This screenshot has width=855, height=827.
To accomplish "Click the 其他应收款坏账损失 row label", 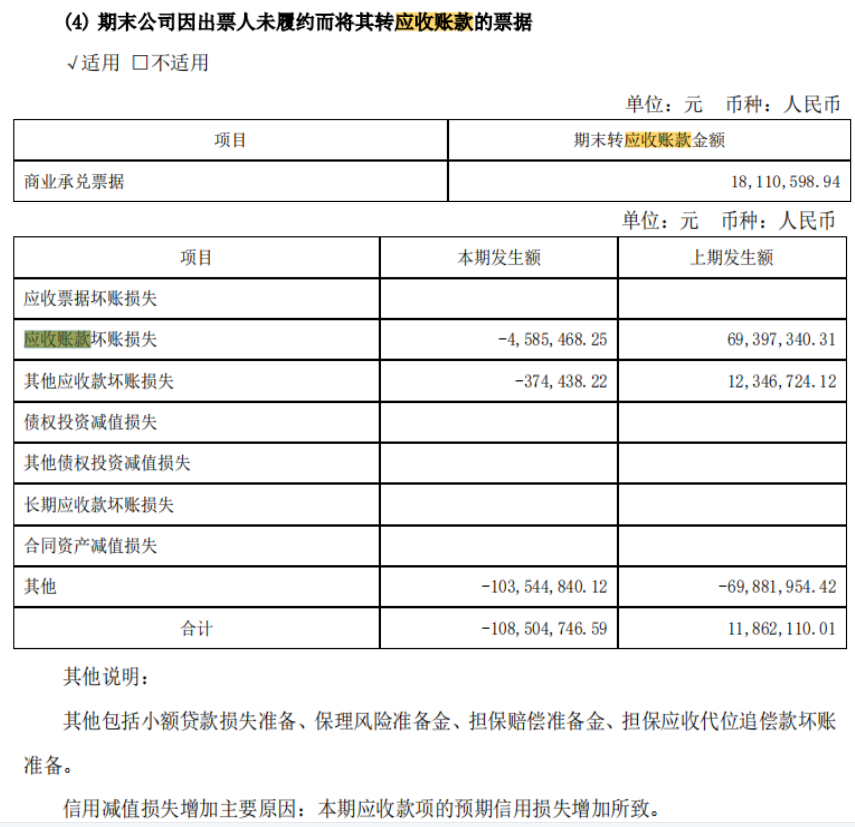I will click(x=99, y=381).
